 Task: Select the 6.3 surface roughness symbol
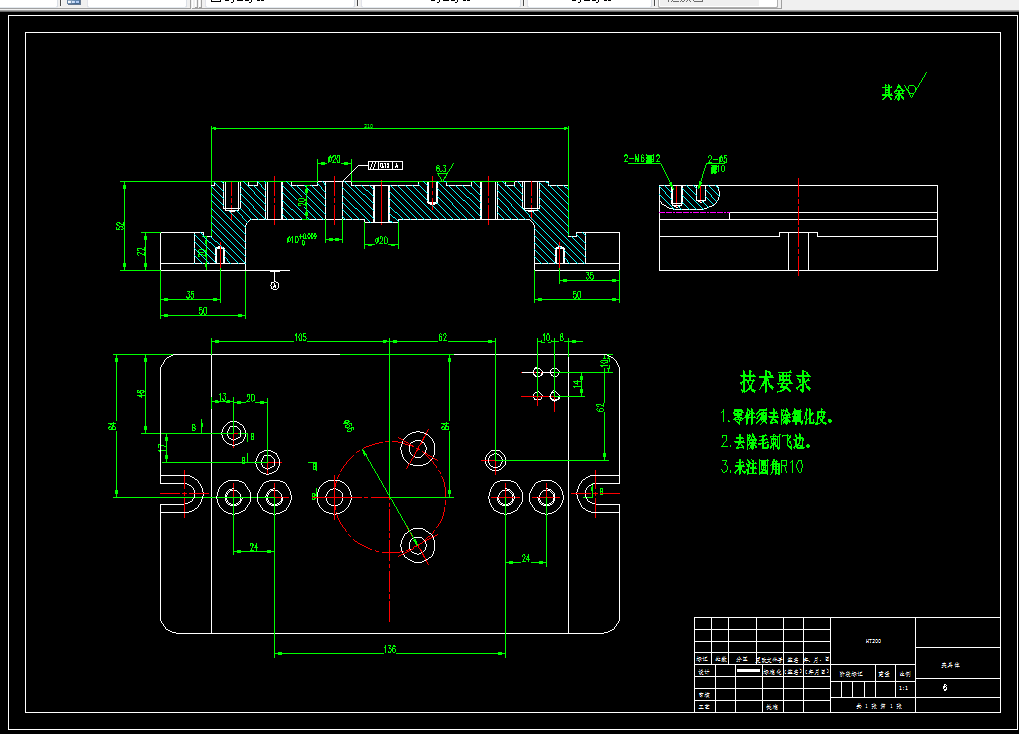pos(444,172)
